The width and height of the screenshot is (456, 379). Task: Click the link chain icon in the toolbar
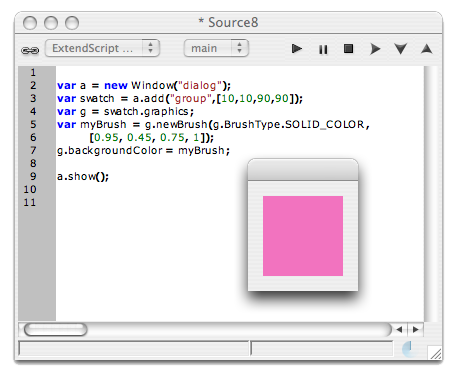30,50
